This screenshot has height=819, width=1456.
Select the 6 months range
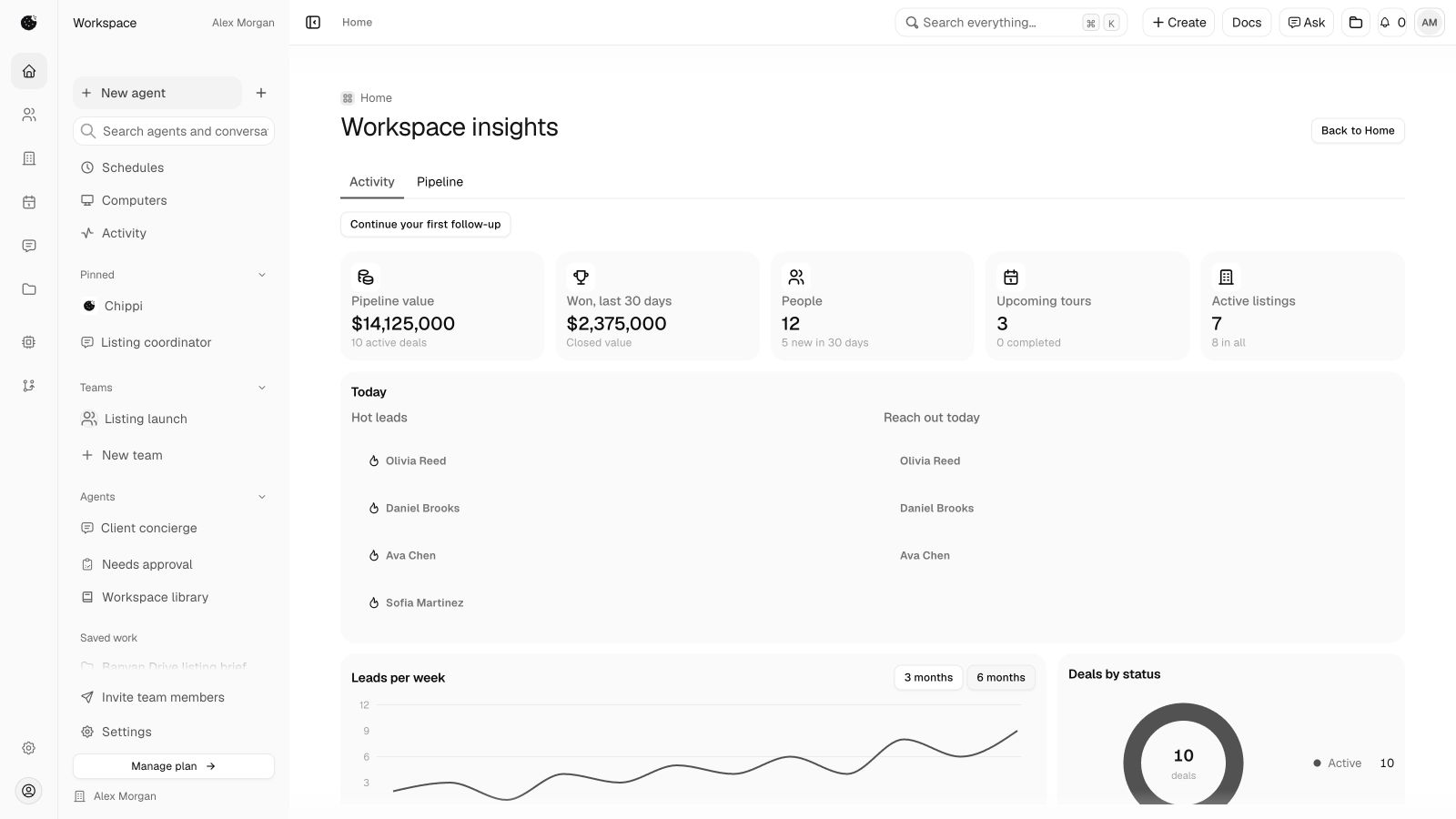[x=1001, y=677]
